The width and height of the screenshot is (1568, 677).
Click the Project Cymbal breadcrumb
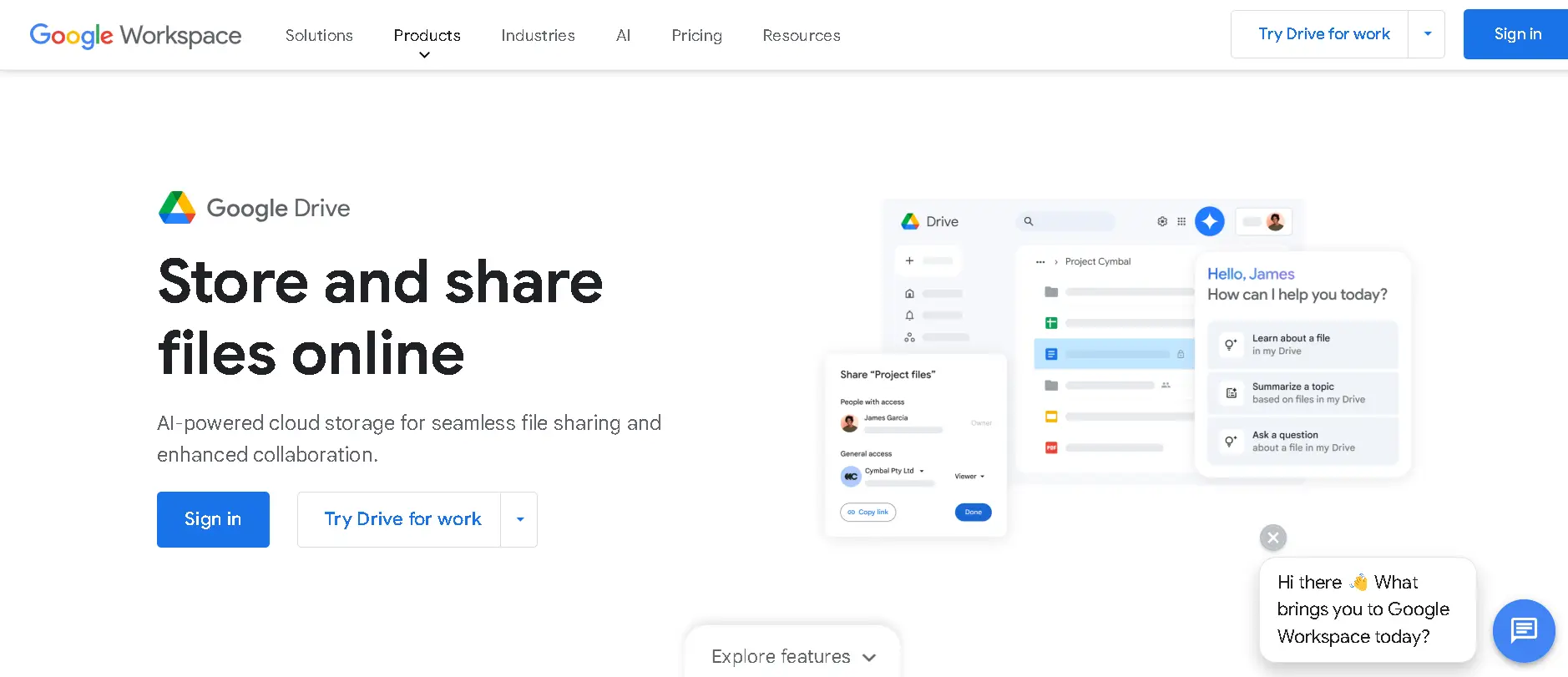click(x=1097, y=261)
